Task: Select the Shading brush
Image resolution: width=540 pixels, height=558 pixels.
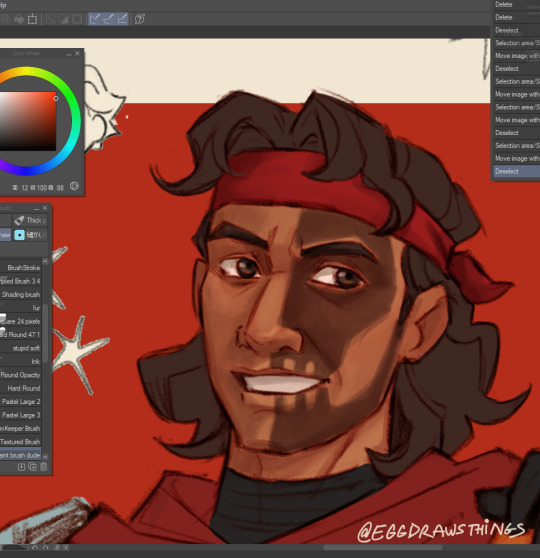Action: click(x=21, y=294)
